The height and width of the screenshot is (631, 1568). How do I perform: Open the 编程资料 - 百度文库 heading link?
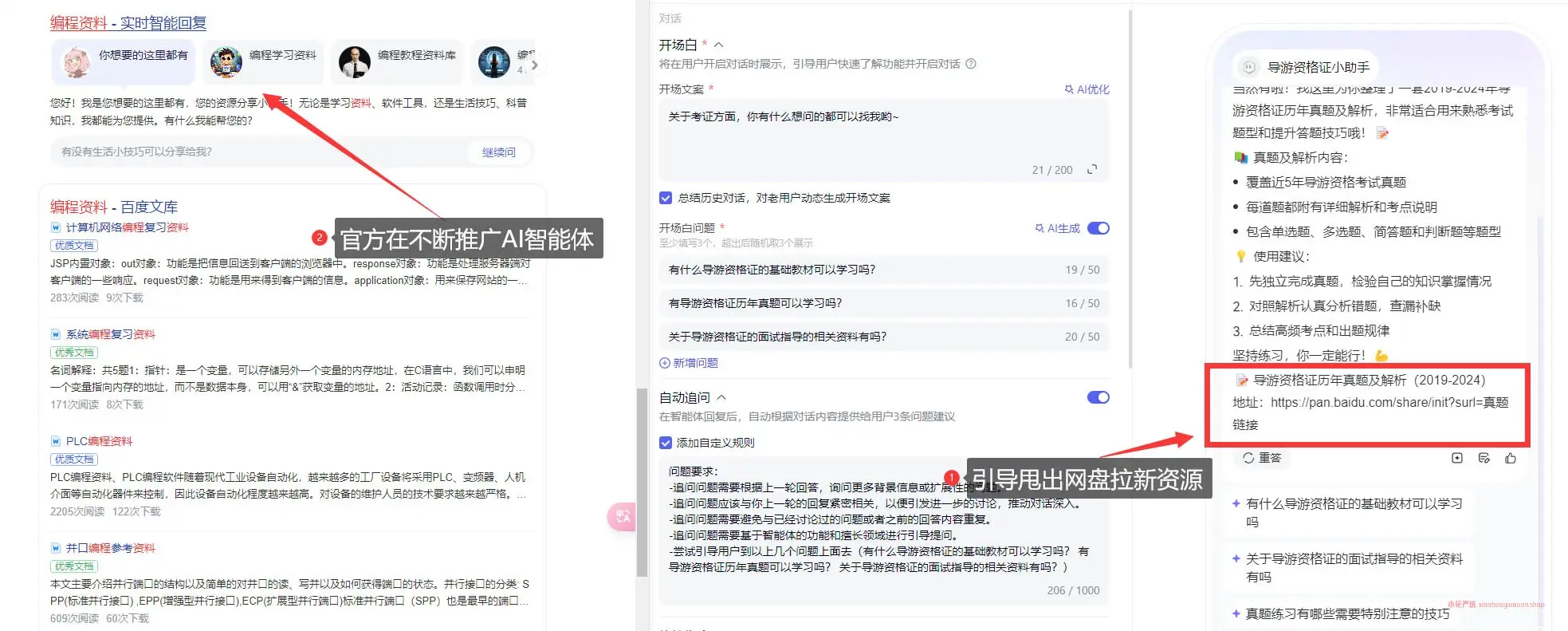point(114,207)
